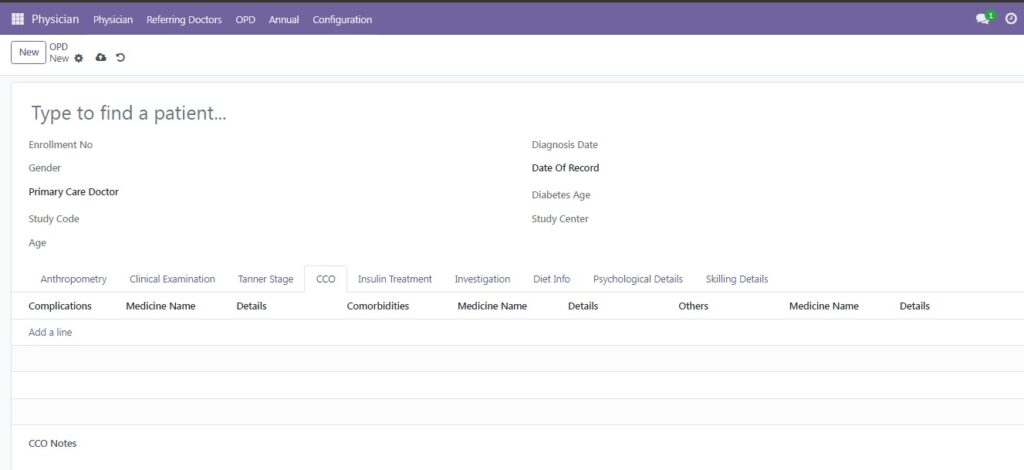Select the Psychological Details tab
The width and height of the screenshot is (1024, 470).
pyautogui.click(x=638, y=279)
